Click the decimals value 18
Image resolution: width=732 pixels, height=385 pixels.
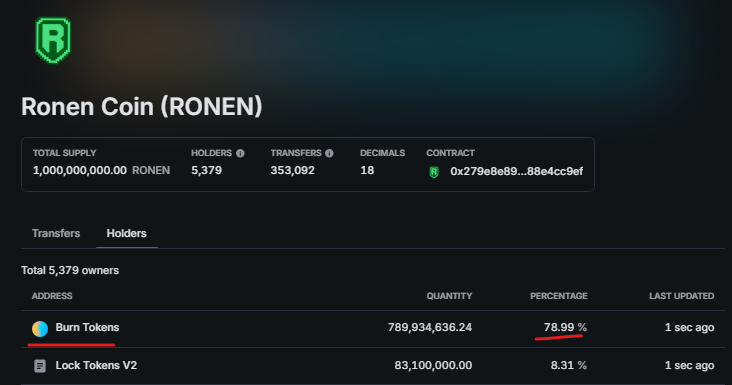367,170
